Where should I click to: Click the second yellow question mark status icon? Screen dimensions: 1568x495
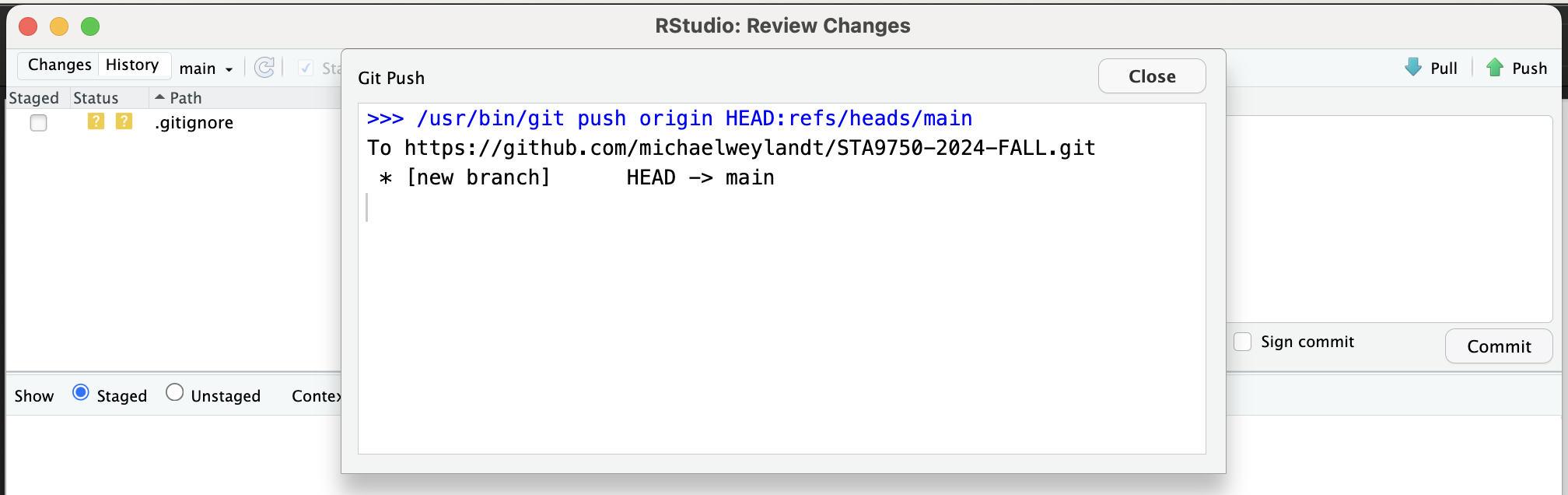(x=124, y=121)
